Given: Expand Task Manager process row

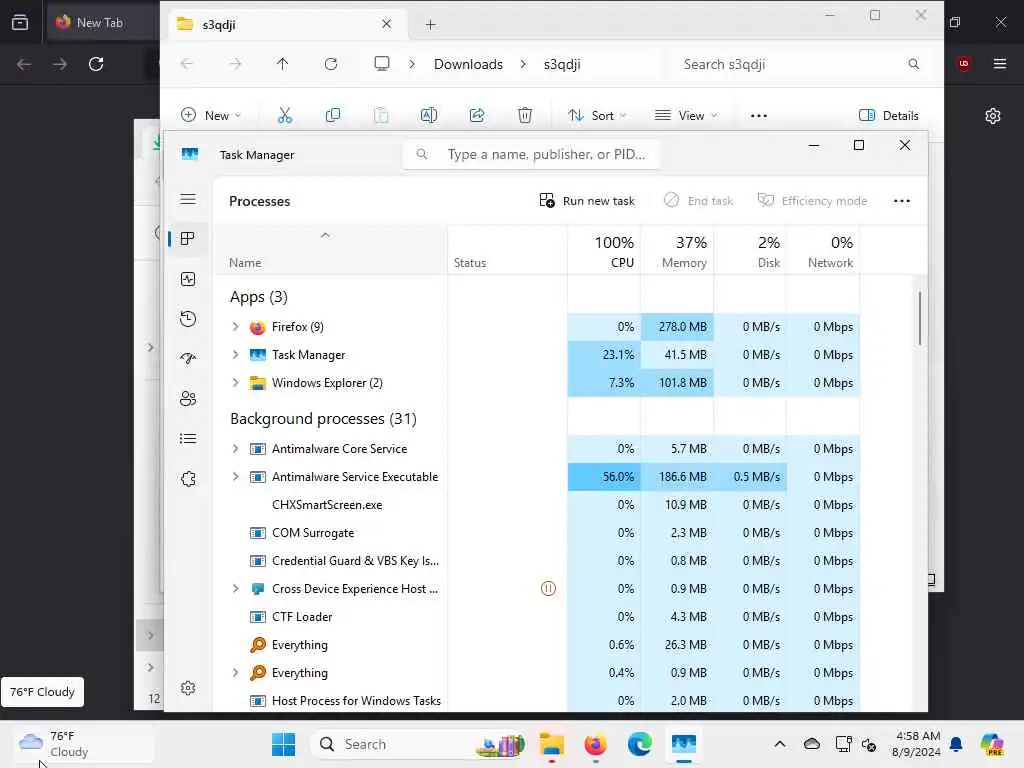Looking at the screenshot, I should (x=235, y=355).
